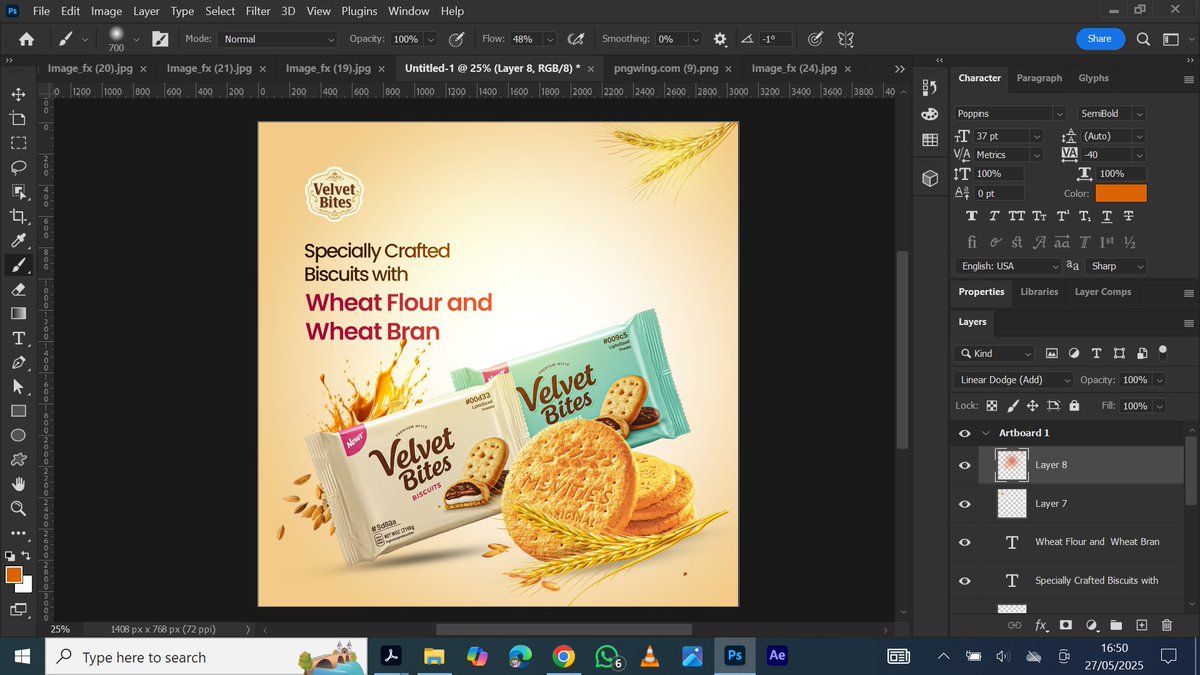Hide Layer 8 visibility eye
The width and height of the screenshot is (1200, 675).
pos(965,465)
